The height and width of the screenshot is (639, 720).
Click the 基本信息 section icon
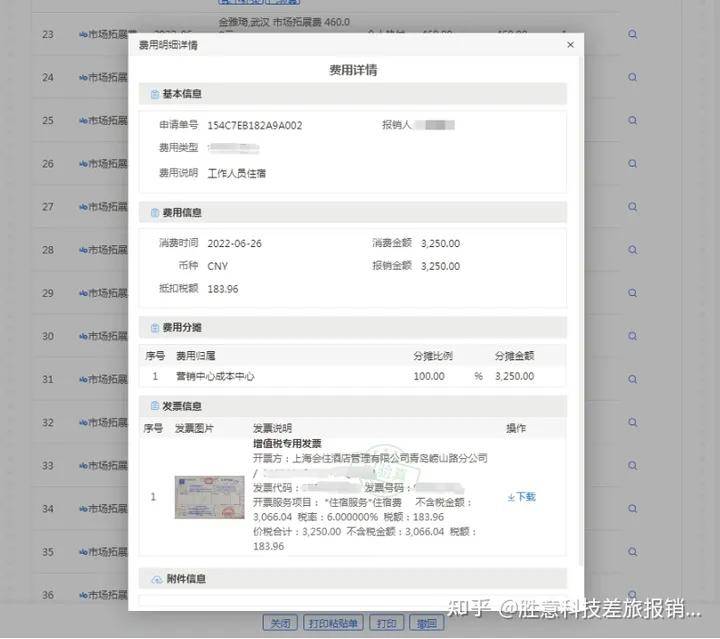(x=155, y=94)
